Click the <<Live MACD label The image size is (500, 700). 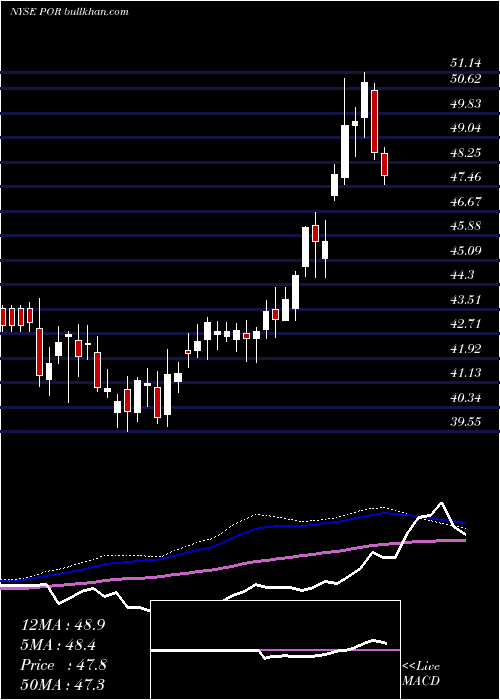421,673
